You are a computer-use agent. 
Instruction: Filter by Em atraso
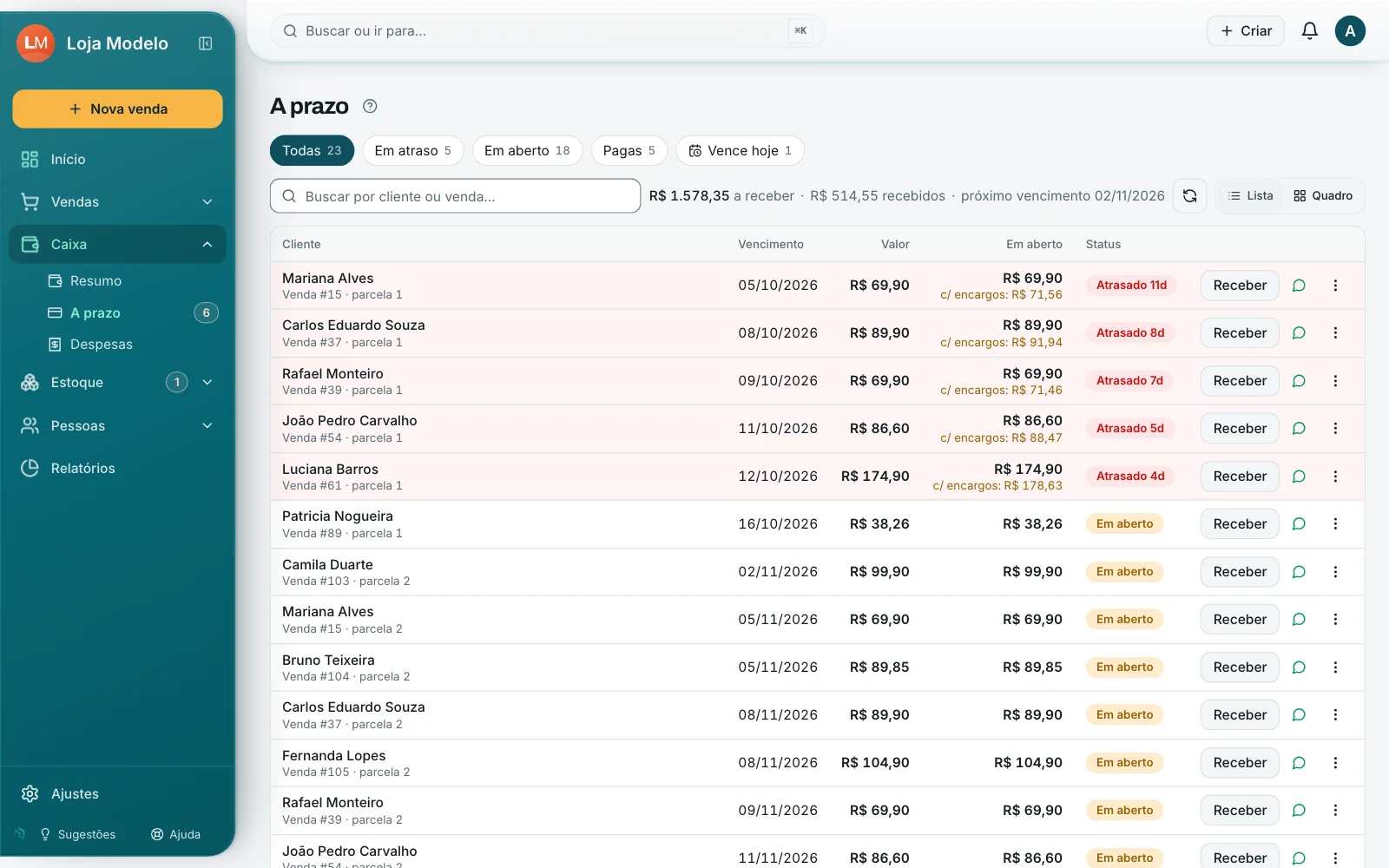(x=413, y=151)
